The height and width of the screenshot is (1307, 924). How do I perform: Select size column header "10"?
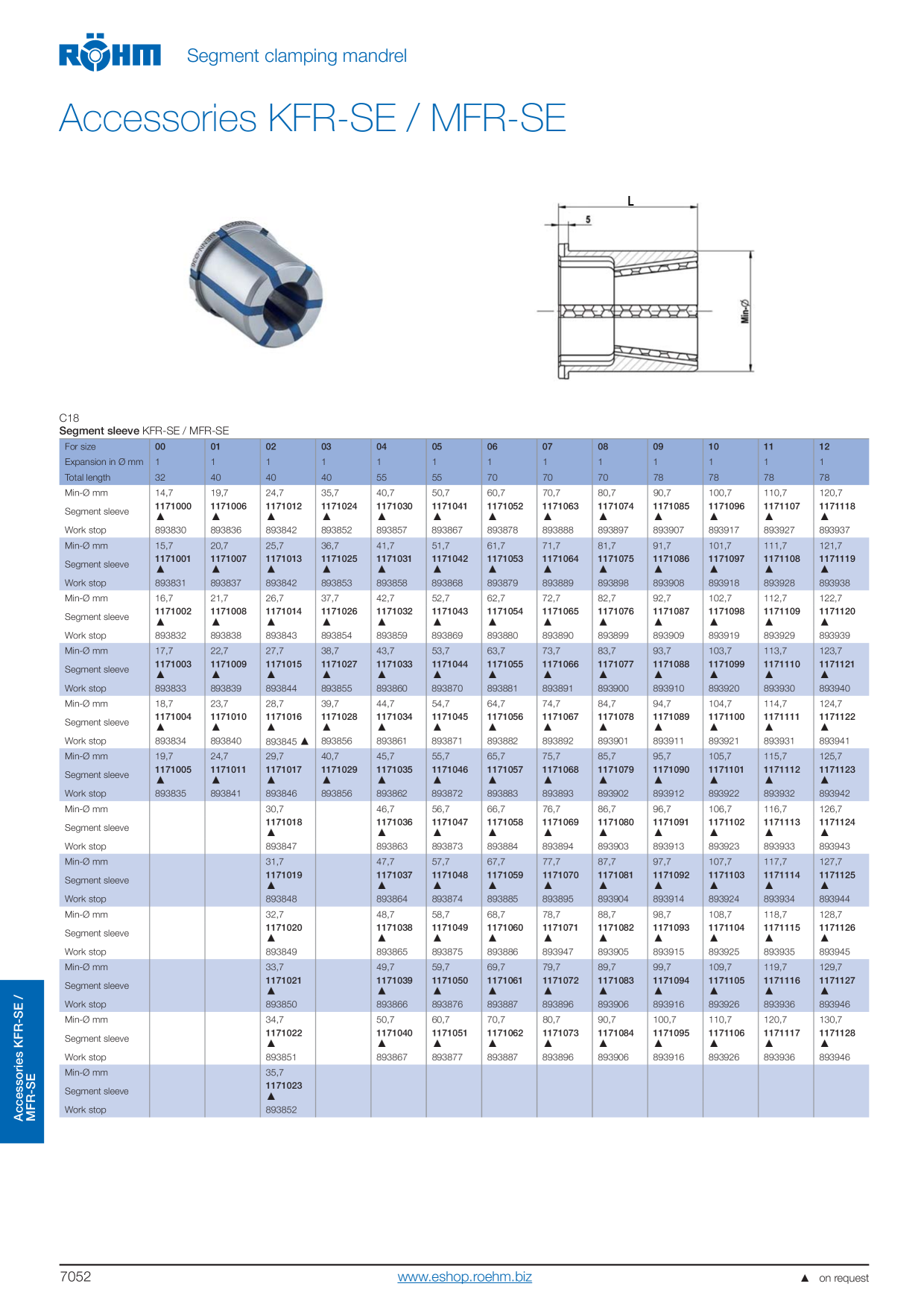(713, 447)
